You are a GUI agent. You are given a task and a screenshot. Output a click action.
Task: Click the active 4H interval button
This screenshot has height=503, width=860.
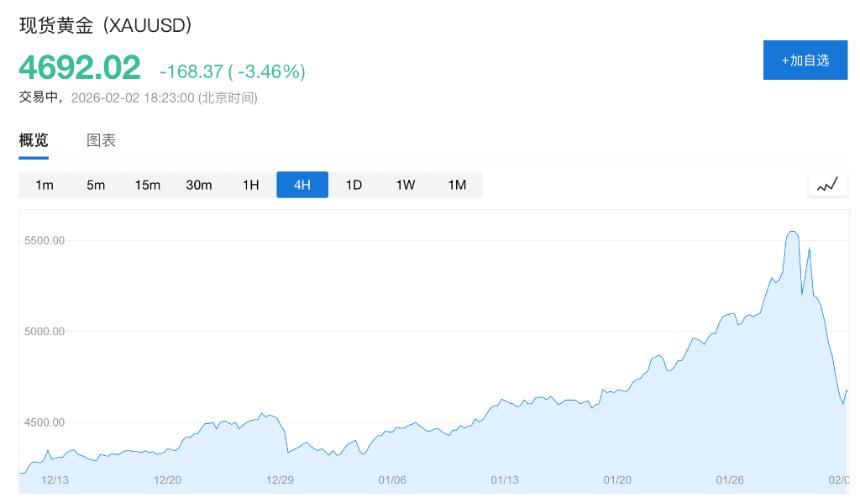click(x=302, y=185)
